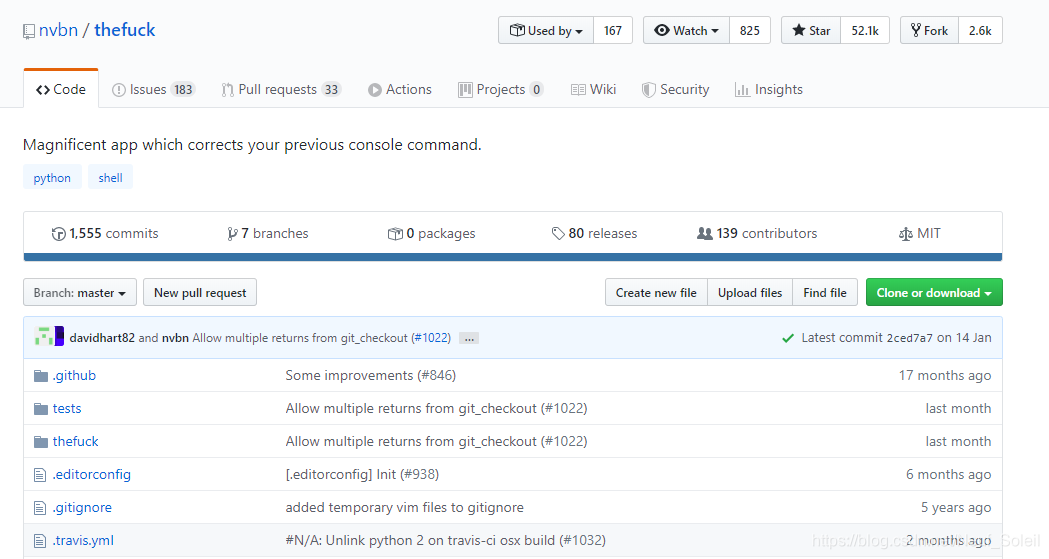Viewport: 1049px width, 559px height.
Task: Open davidhart82 author link
Action: click(102, 338)
